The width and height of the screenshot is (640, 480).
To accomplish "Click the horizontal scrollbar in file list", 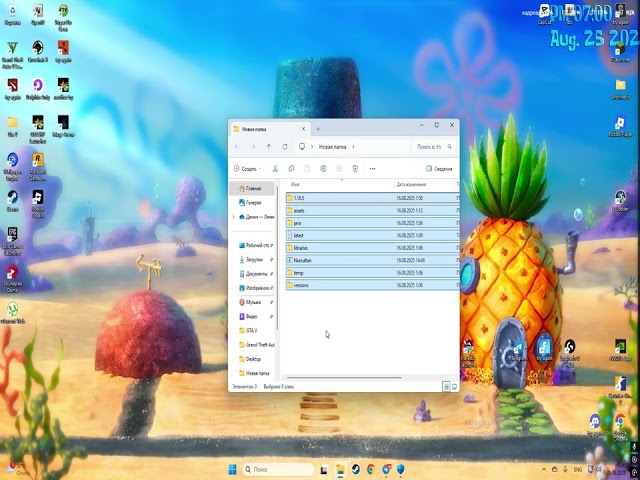I will 344,378.
